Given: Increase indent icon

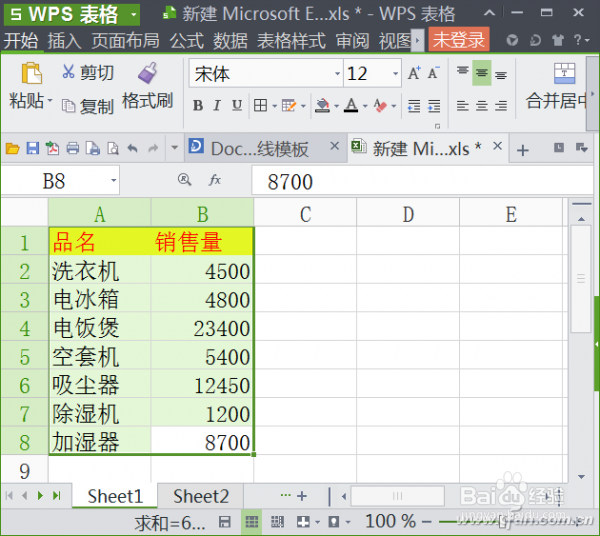Looking at the screenshot, I should (x=434, y=106).
